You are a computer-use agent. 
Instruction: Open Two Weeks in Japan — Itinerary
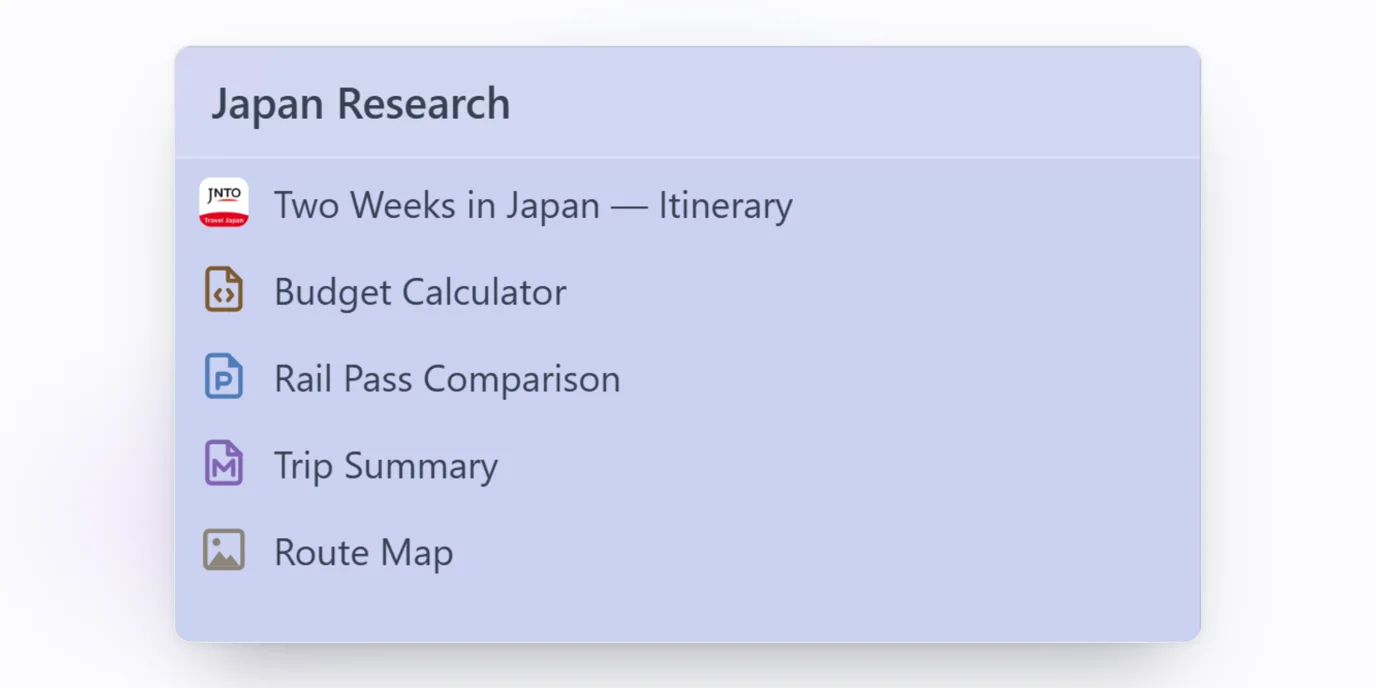(687, 204)
